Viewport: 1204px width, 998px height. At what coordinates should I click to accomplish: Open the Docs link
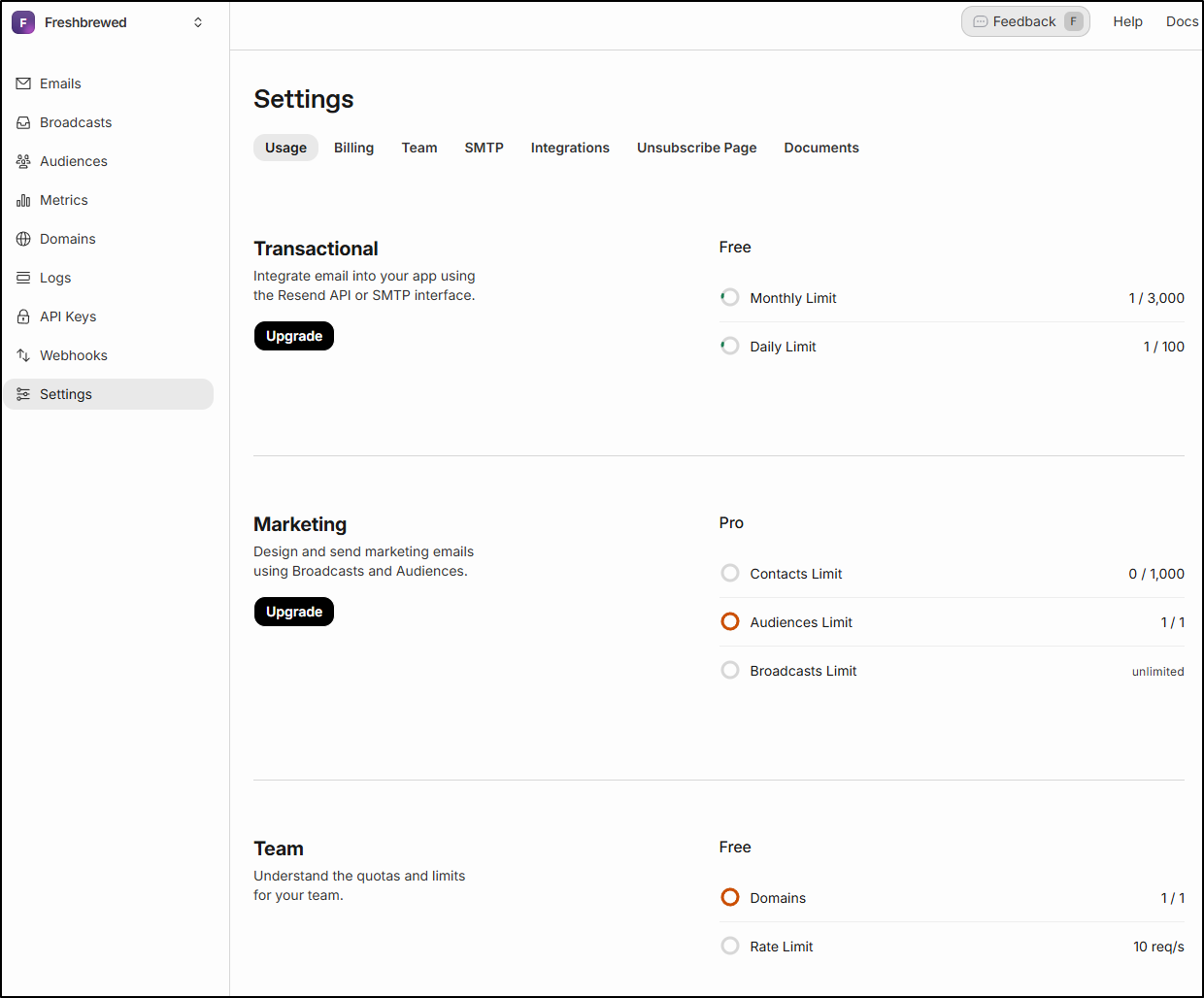(1182, 21)
